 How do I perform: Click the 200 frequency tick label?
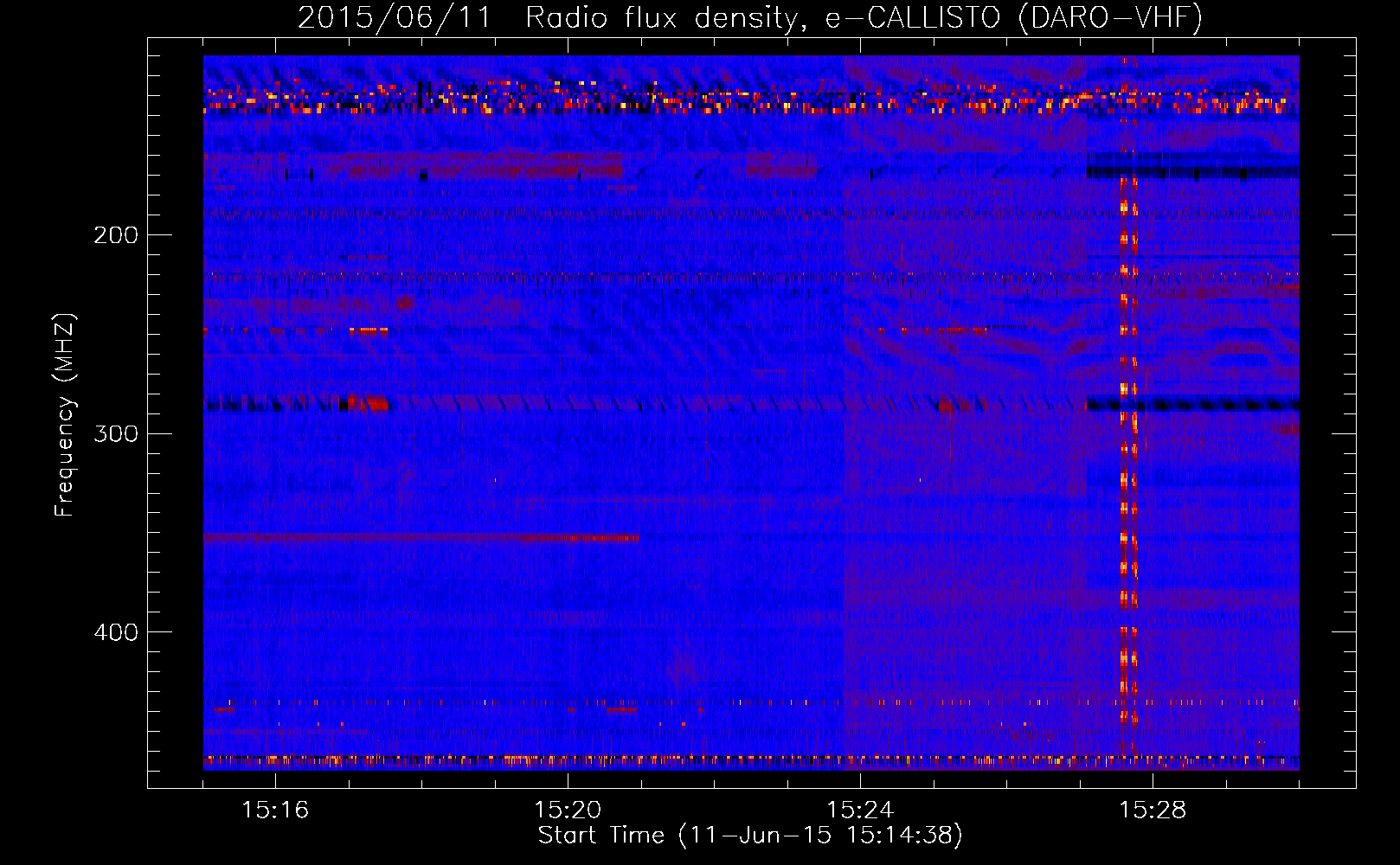[115, 235]
